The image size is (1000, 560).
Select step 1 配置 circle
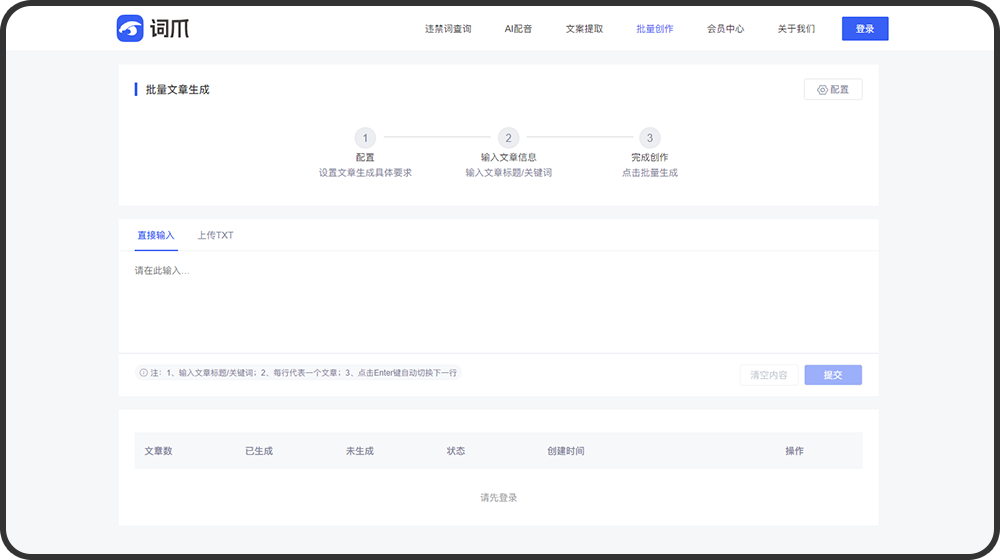pos(365,138)
